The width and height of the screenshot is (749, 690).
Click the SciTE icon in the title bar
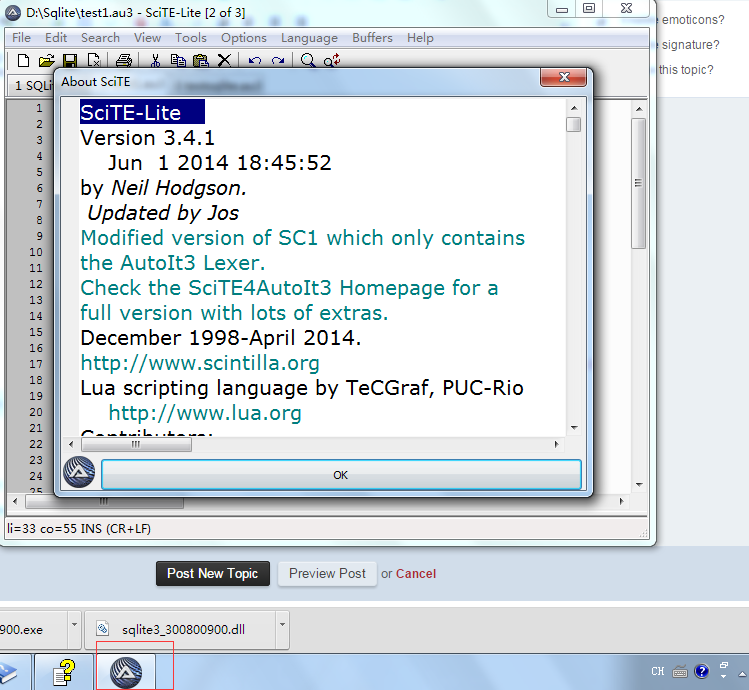coord(13,13)
